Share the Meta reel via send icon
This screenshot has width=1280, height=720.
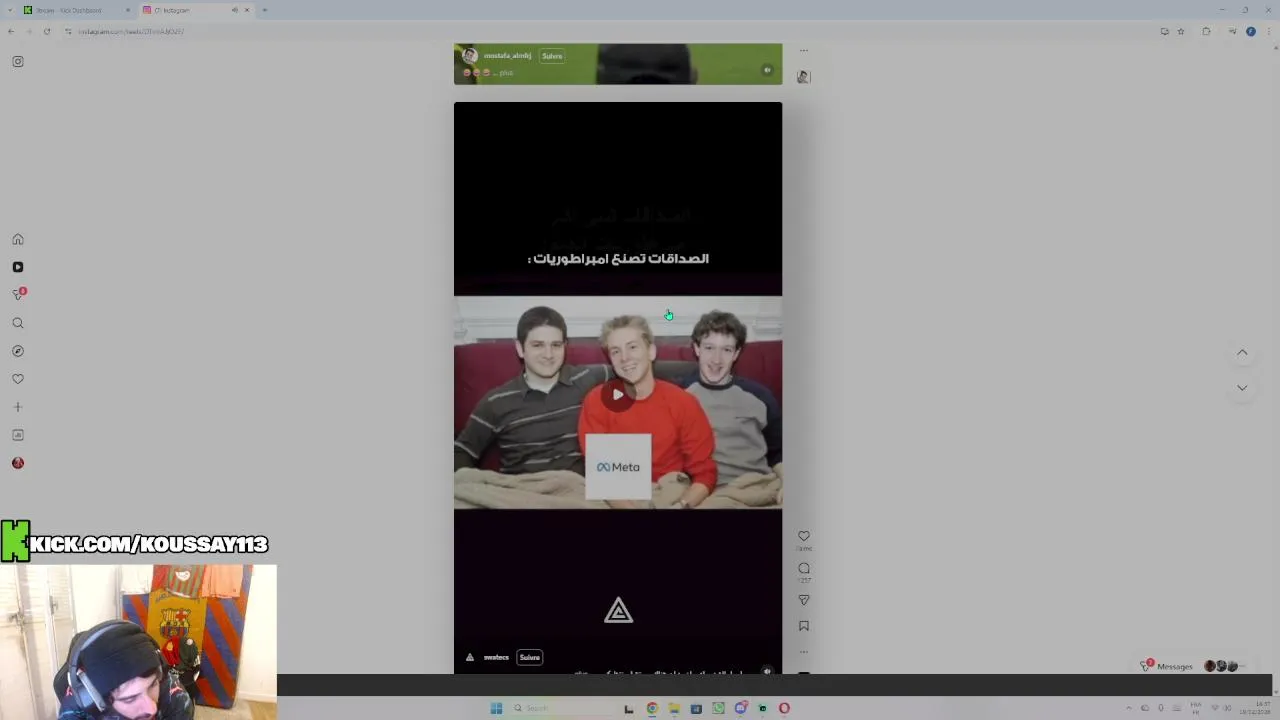[x=804, y=600]
